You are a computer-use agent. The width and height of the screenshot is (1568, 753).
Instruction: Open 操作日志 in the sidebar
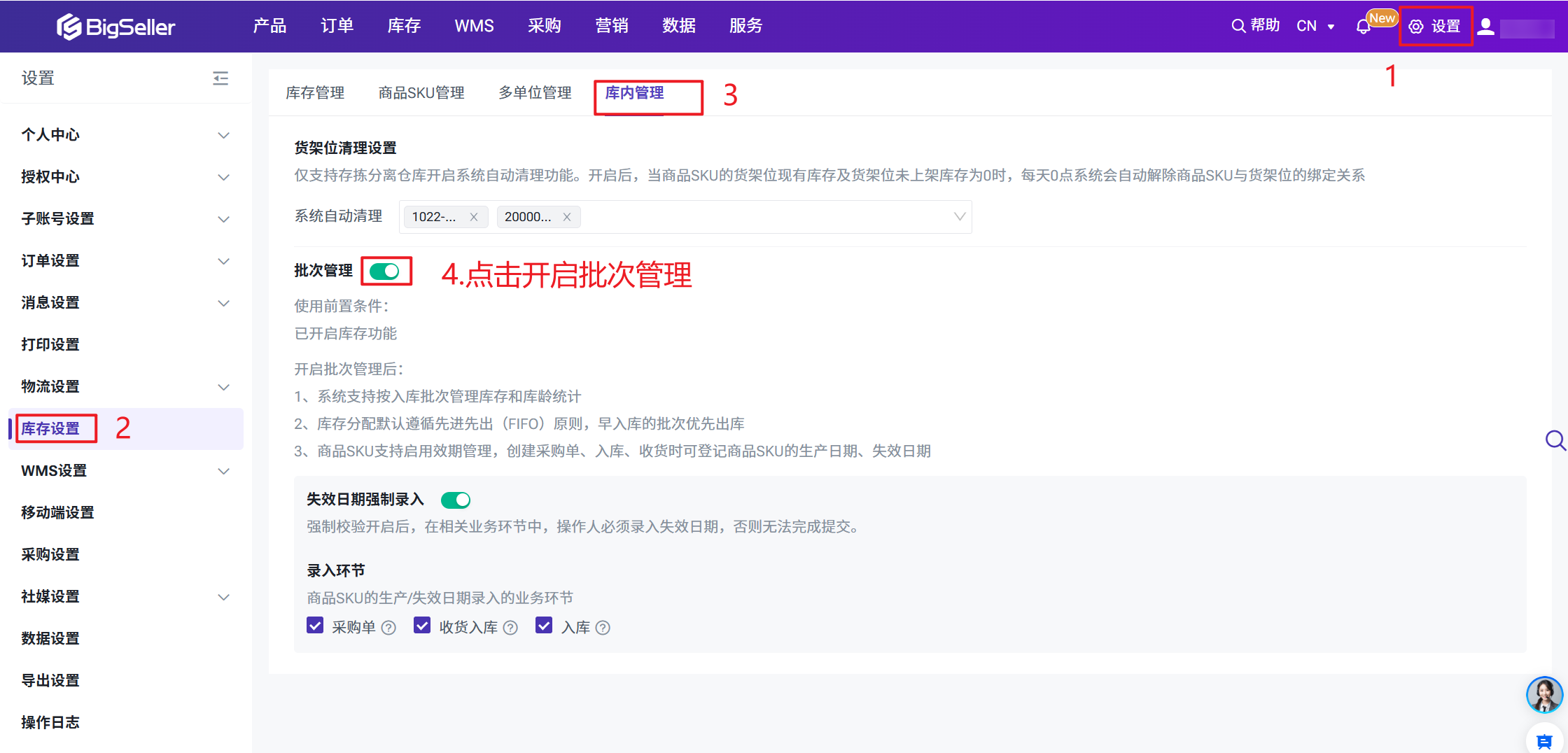50,722
